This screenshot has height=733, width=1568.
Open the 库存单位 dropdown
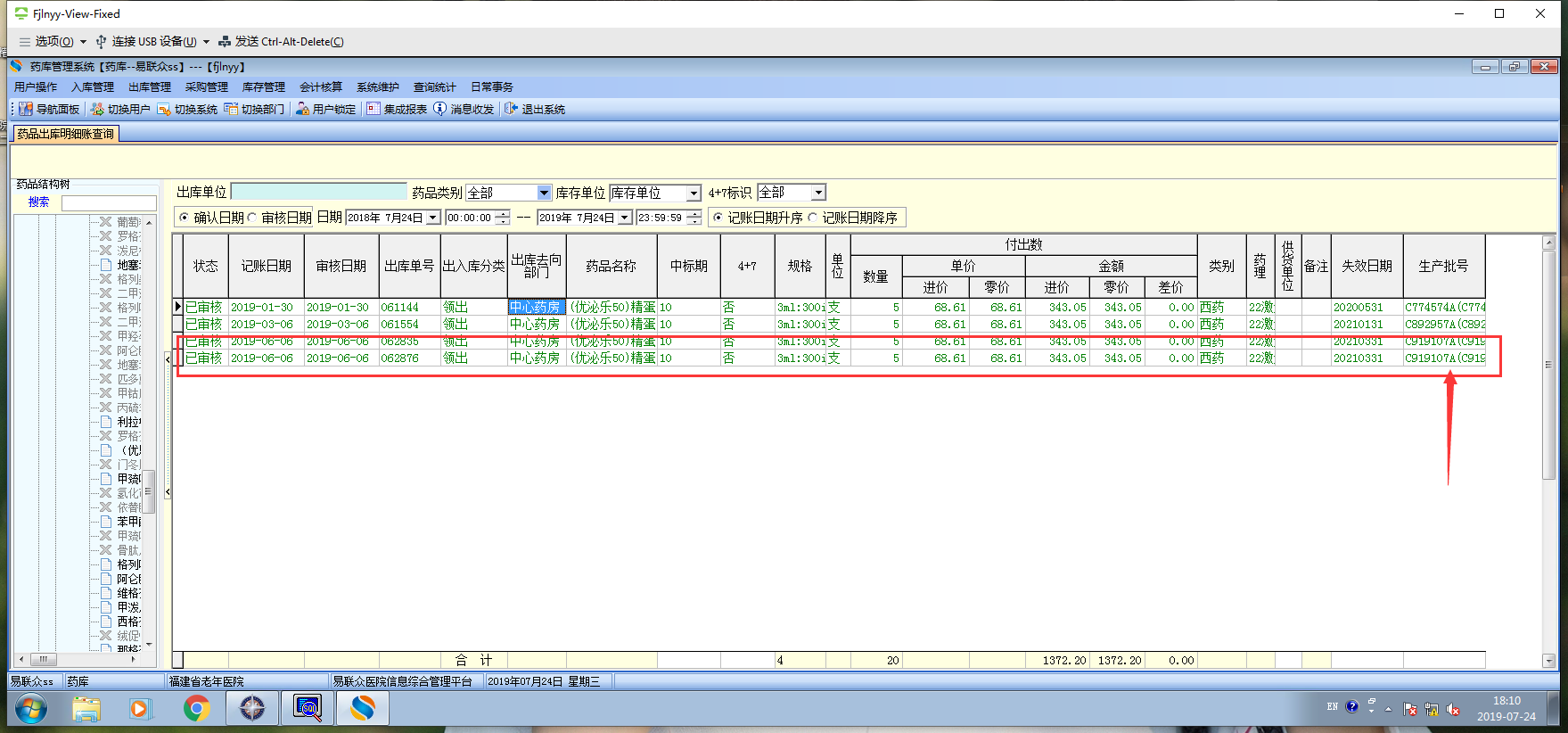pos(694,193)
